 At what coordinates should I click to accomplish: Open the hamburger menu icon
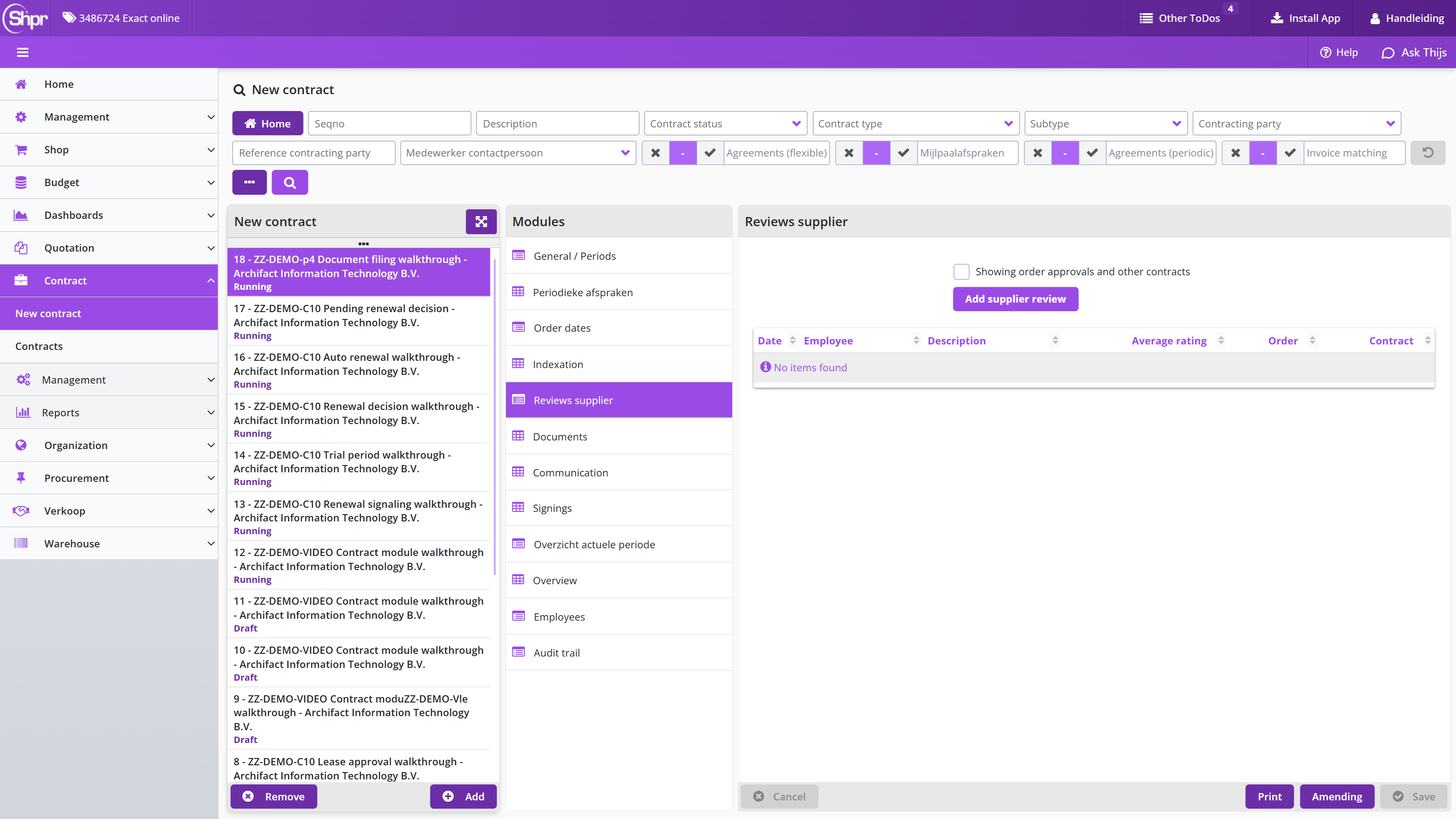(x=23, y=53)
